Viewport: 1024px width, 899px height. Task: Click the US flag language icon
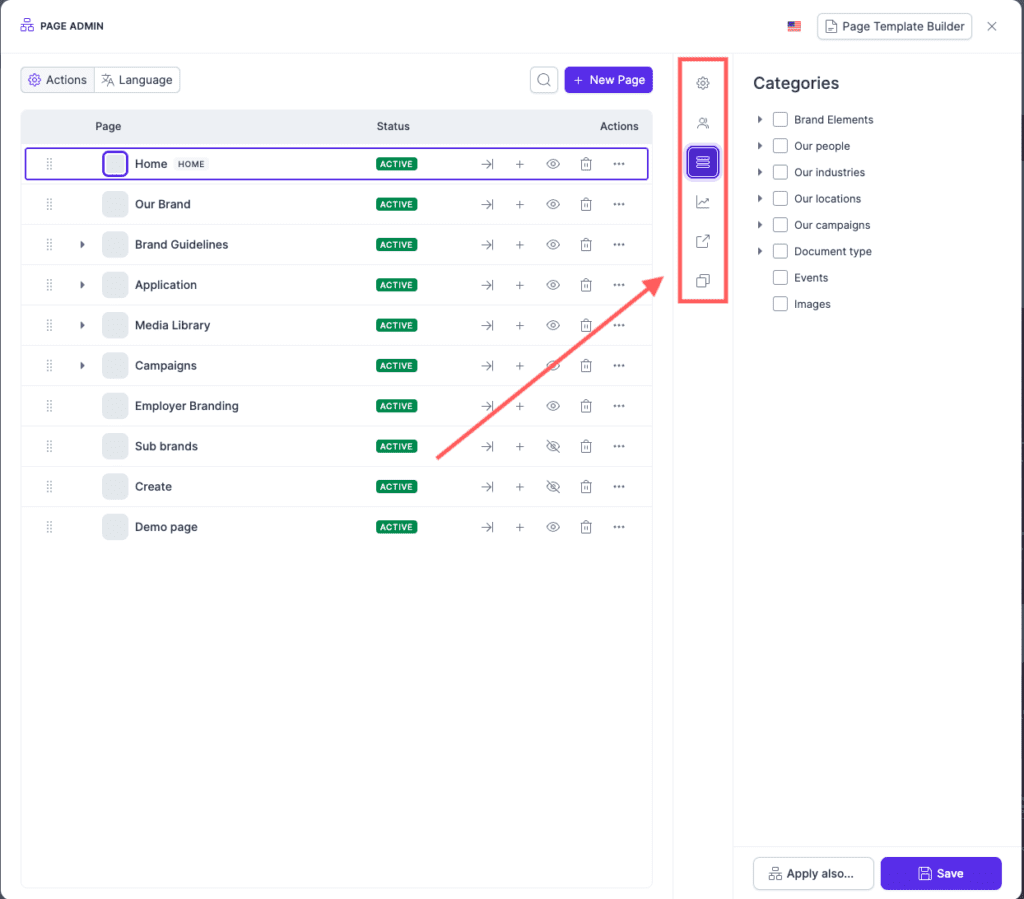tap(794, 26)
